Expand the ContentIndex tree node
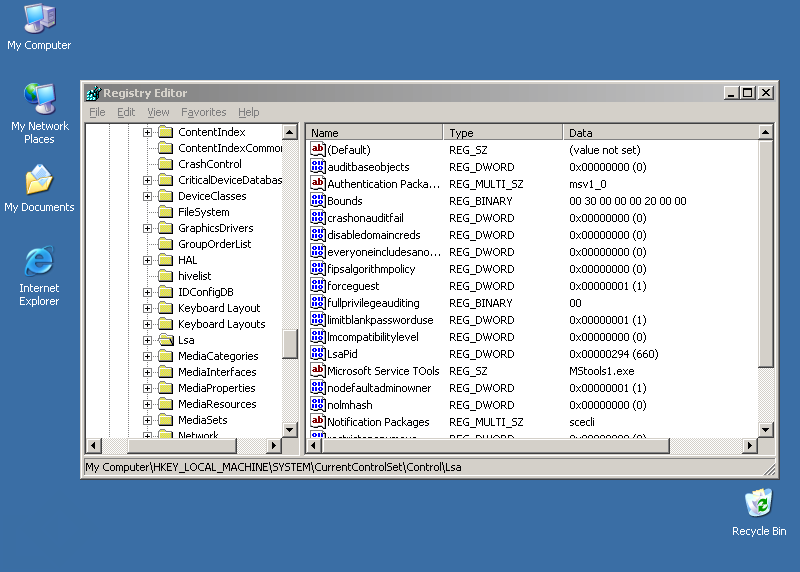Screen dimensions: 800x572 pos(147,132)
